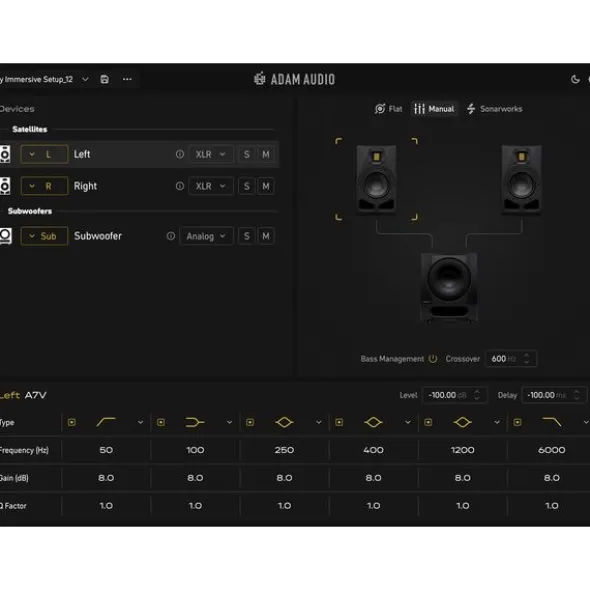The width and height of the screenshot is (590, 591).
Task: Switch to the Sonarworks tuning mode
Action: (494, 109)
